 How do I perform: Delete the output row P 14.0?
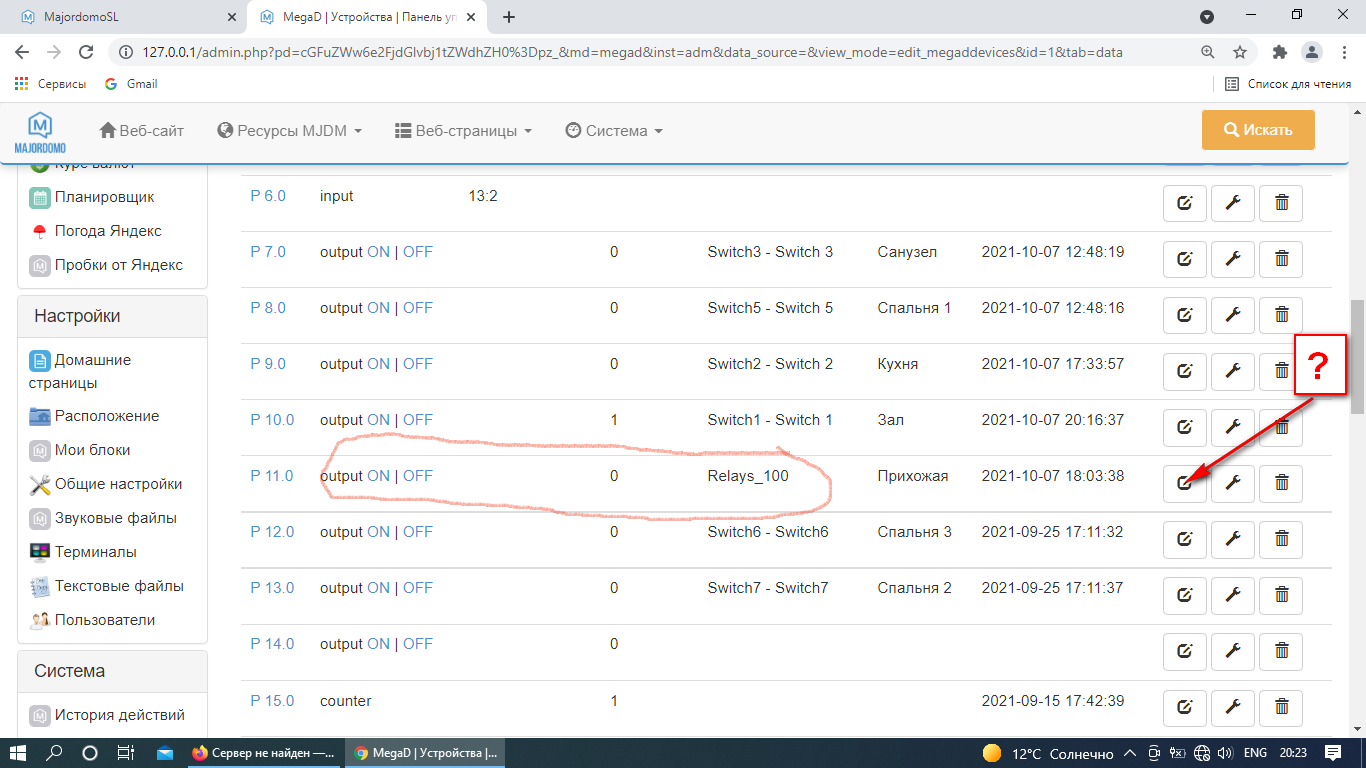tap(1281, 652)
